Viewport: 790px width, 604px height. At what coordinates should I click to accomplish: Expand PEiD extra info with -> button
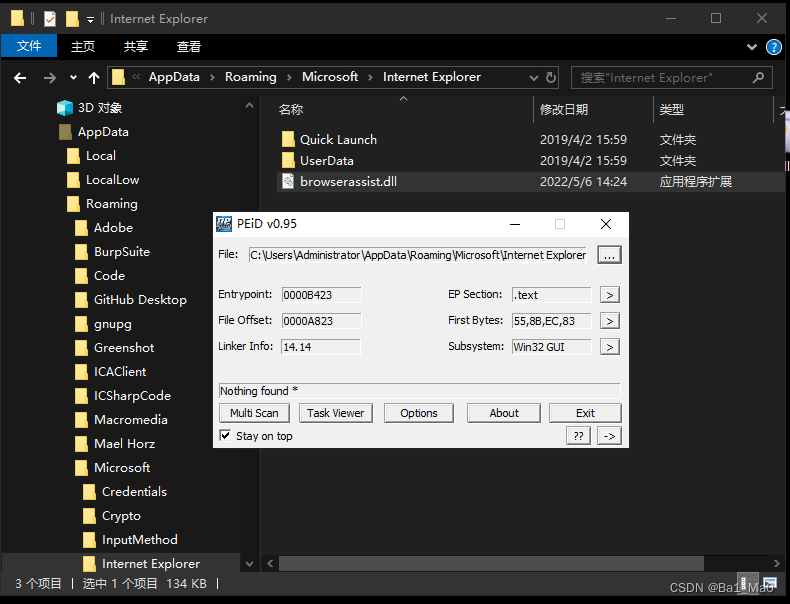click(x=610, y=436)
